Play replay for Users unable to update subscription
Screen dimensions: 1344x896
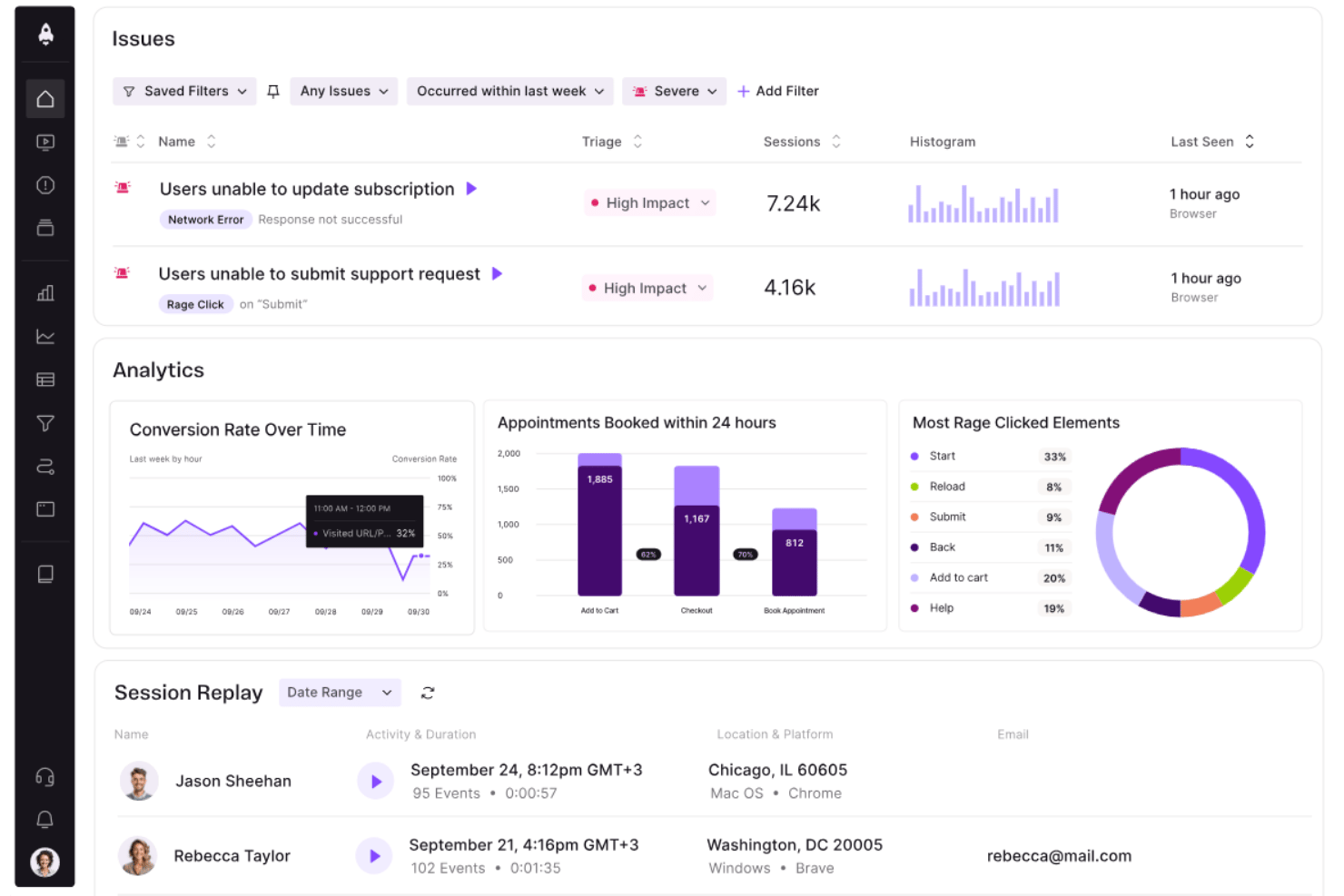pos(471,189)
